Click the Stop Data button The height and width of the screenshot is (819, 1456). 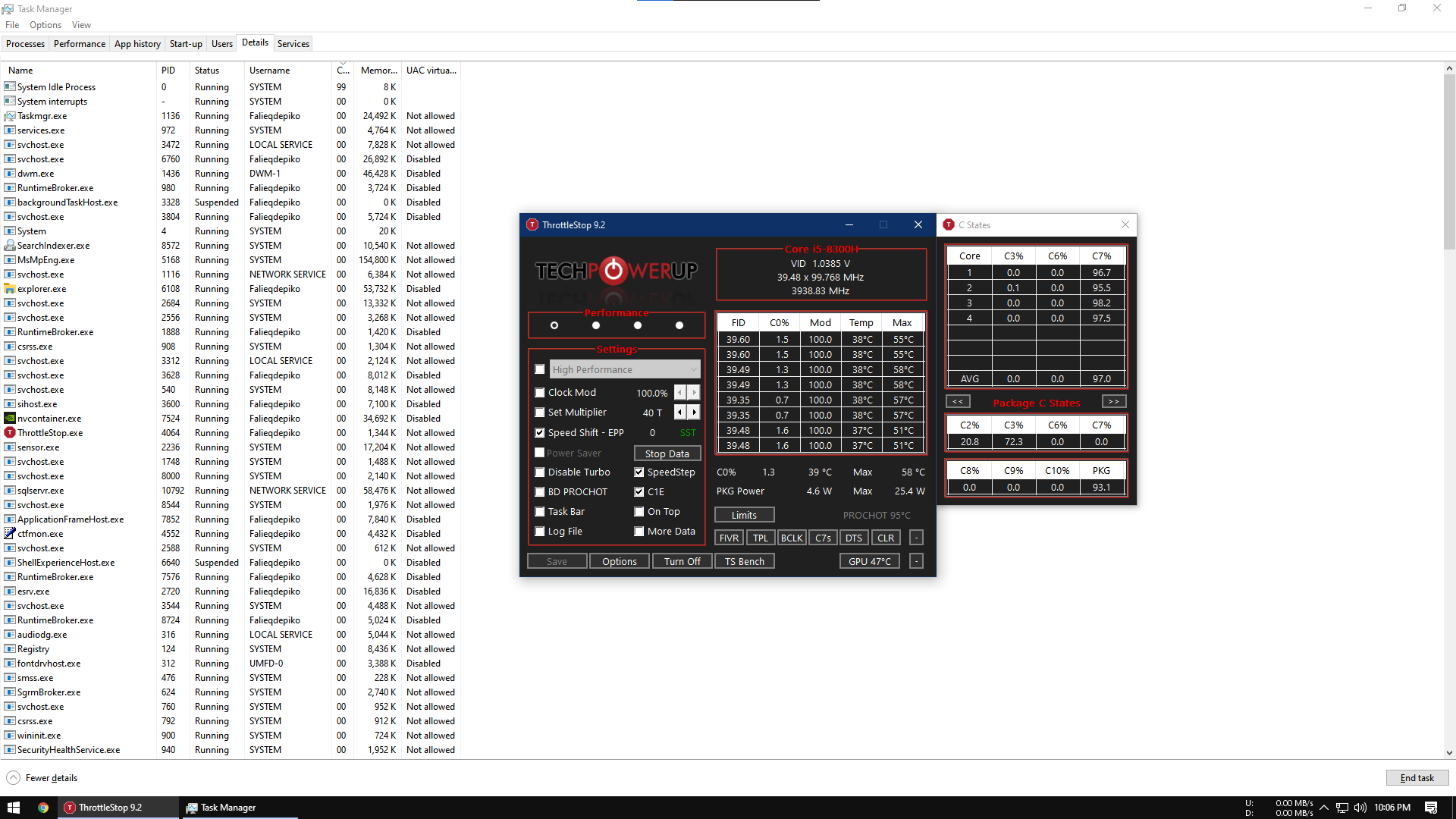click(x=667, y=453)
